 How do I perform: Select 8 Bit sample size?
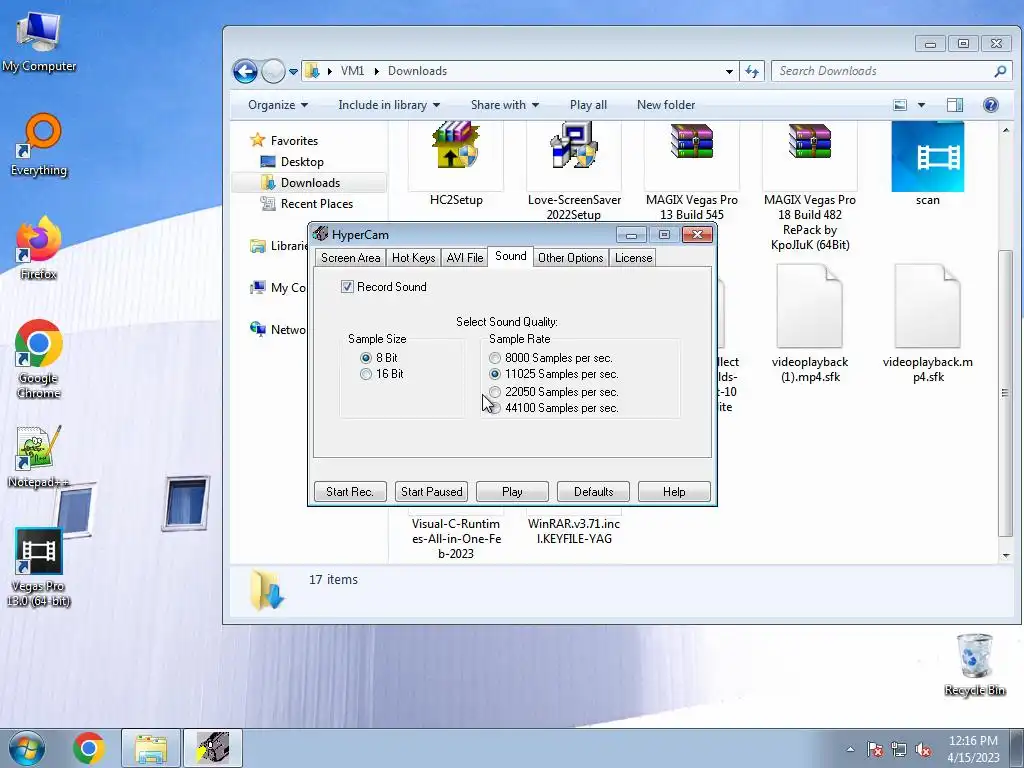[366, 358]
